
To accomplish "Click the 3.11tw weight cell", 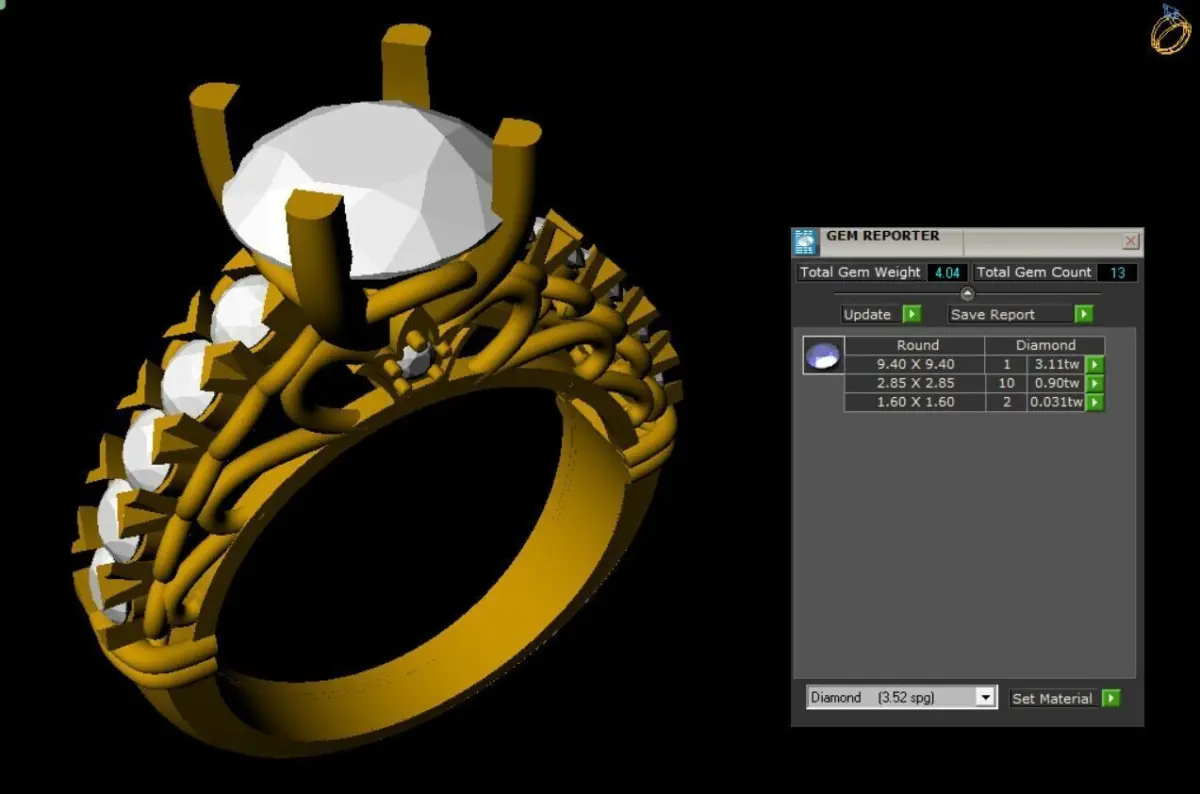I will (1058, 364).
